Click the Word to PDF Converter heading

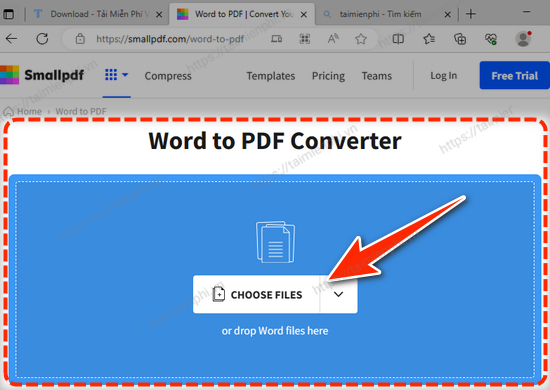click(275, 141)
